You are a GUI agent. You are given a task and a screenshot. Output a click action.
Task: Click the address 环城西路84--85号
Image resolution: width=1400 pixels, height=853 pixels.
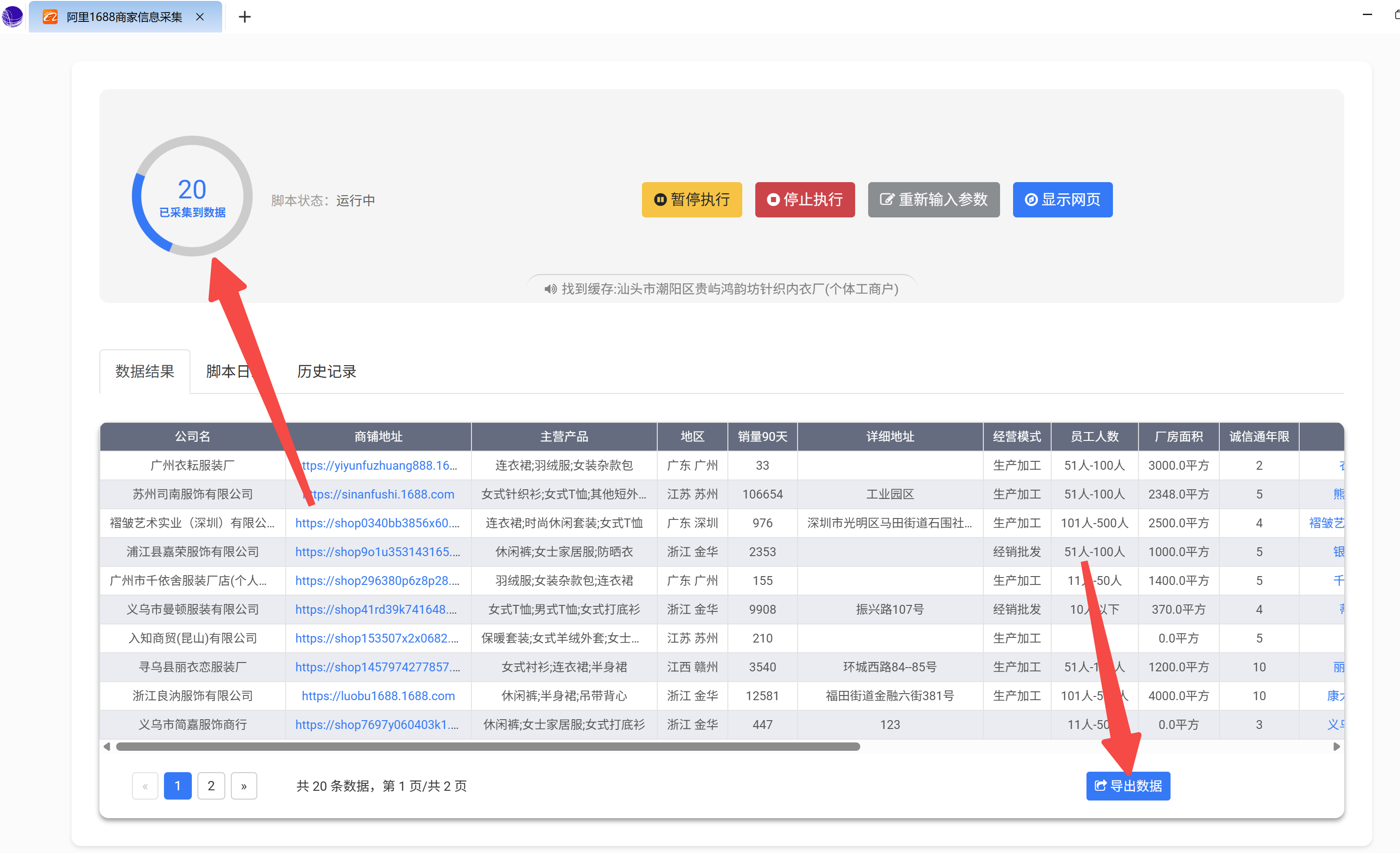[890, 667]
